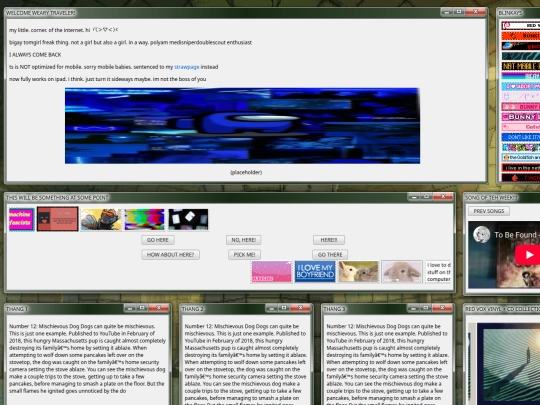The image size is (540, 405).
Task: Close the WELCOME WEARY TRAVELER window
Action: pos(475,12)
